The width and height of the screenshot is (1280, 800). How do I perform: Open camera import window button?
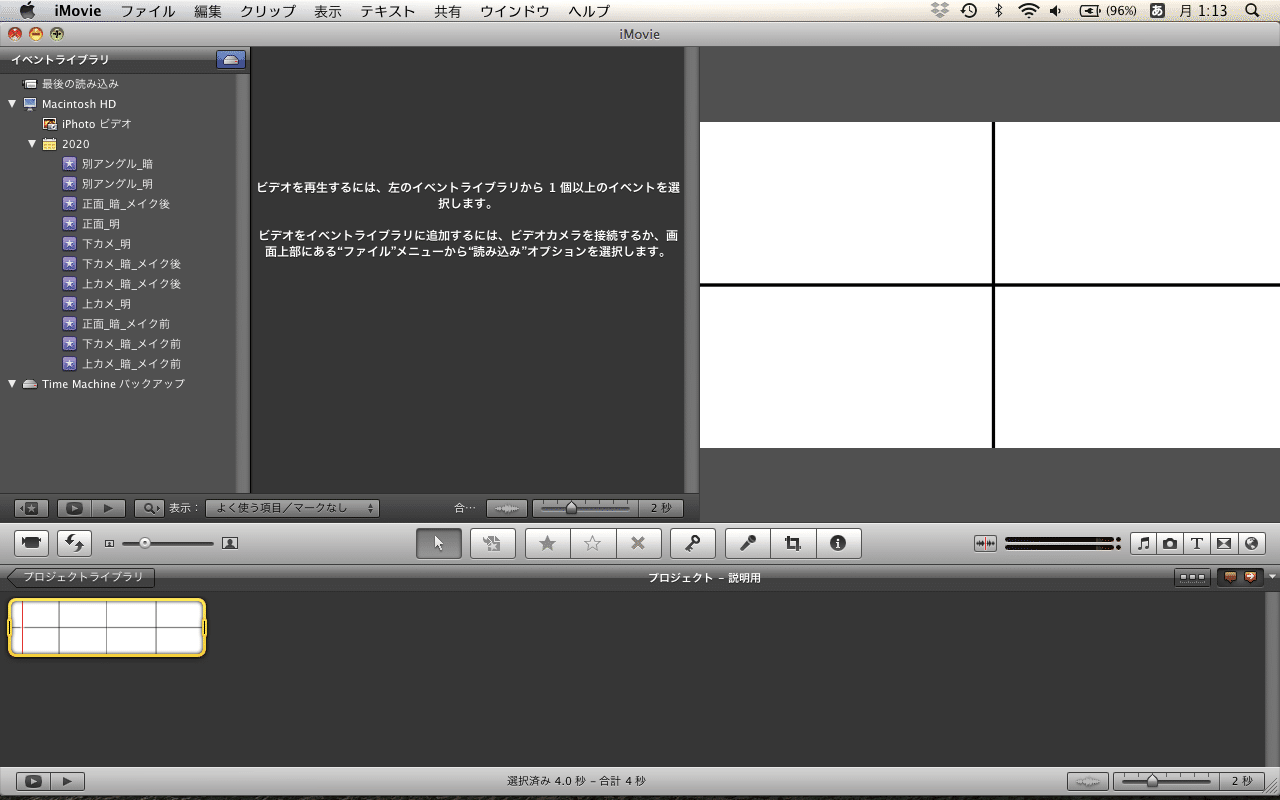pyautogui.click(x=31, y=543)
